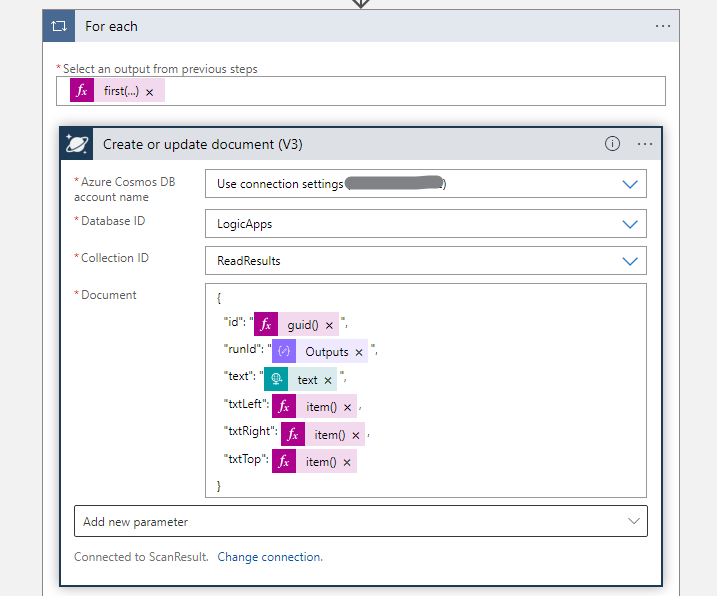
Task: Open the Add new parameter dropdown
Action: (632, 521)
